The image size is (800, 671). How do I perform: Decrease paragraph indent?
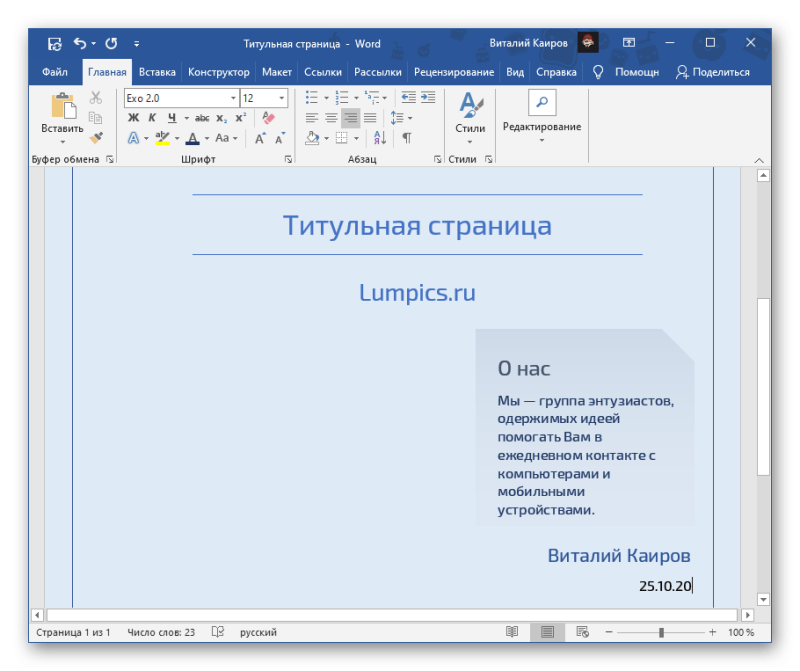click(x=408, y=97)
